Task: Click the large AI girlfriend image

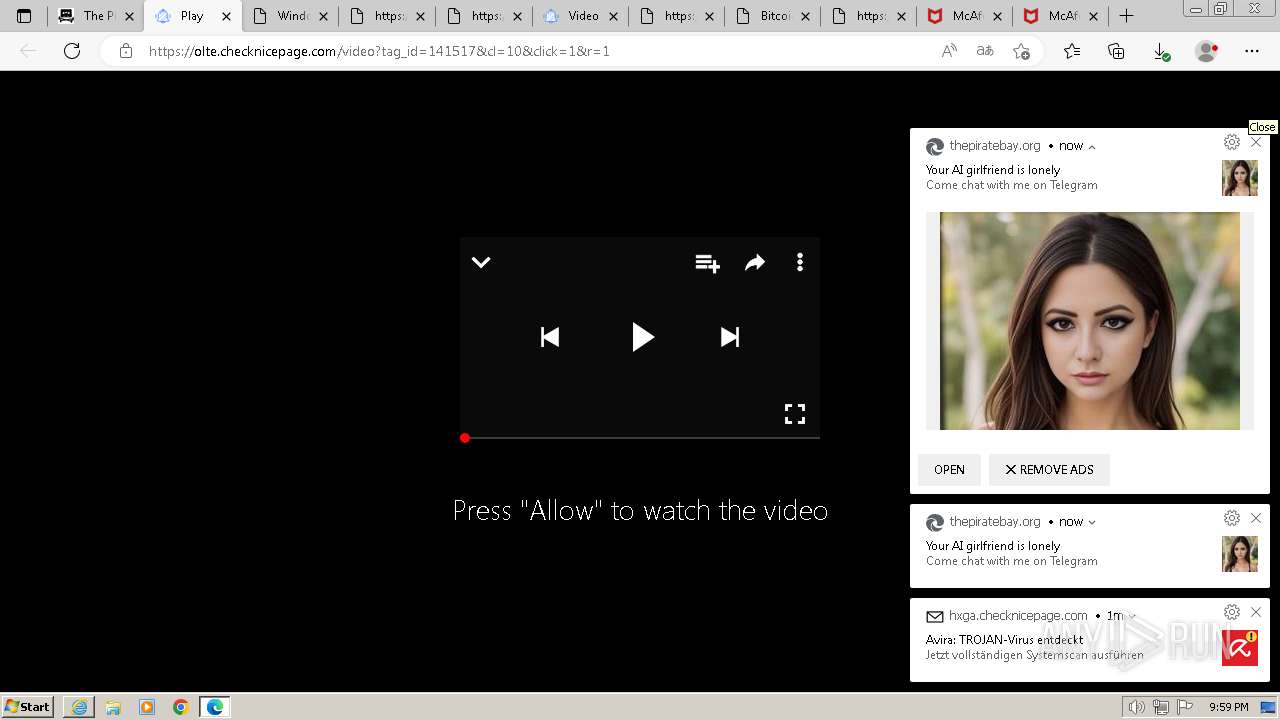Action: point(1090,321)
